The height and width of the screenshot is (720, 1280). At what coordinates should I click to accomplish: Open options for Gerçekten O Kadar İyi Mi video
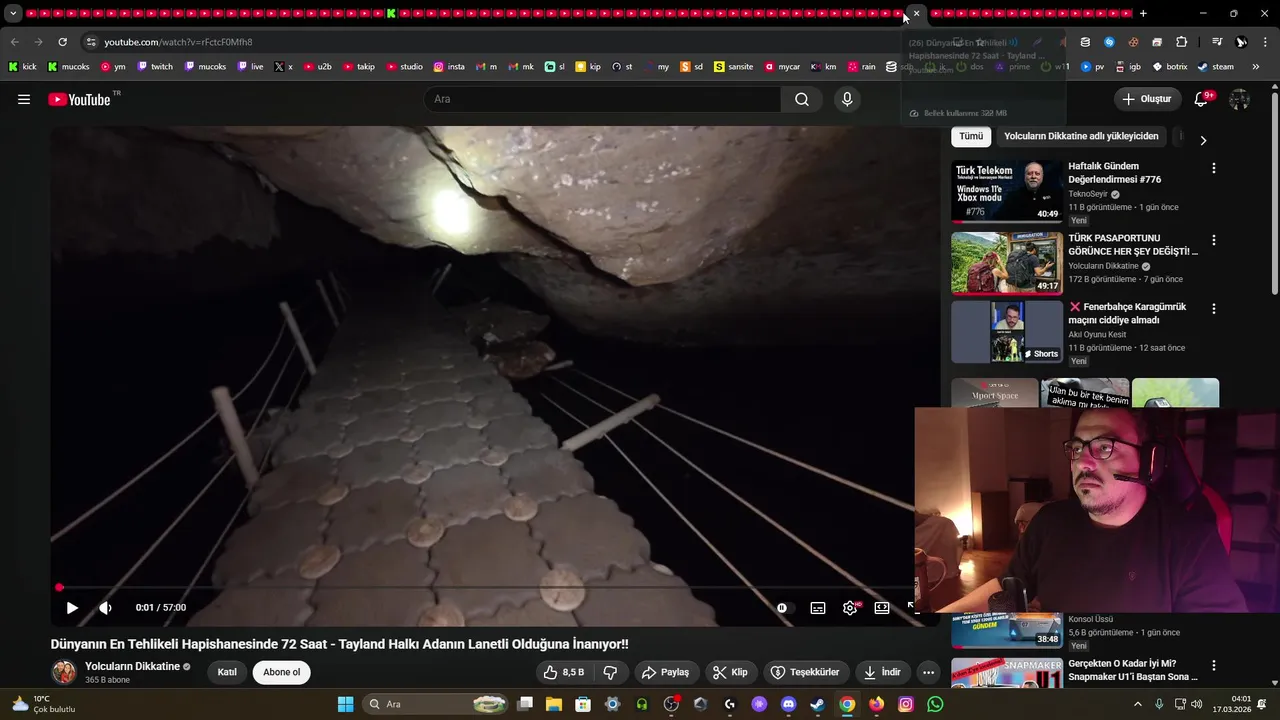1214,666
